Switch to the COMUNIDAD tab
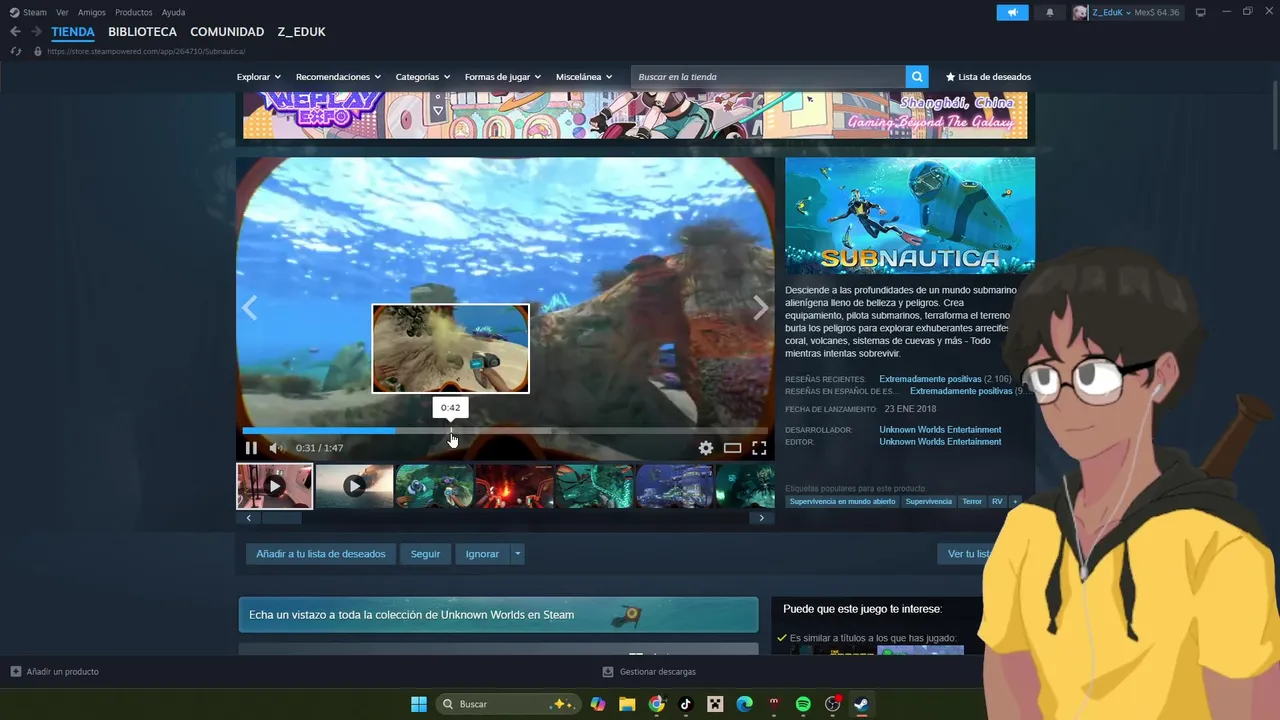Viewport: 1280px width, 720px height. point(227,32)
